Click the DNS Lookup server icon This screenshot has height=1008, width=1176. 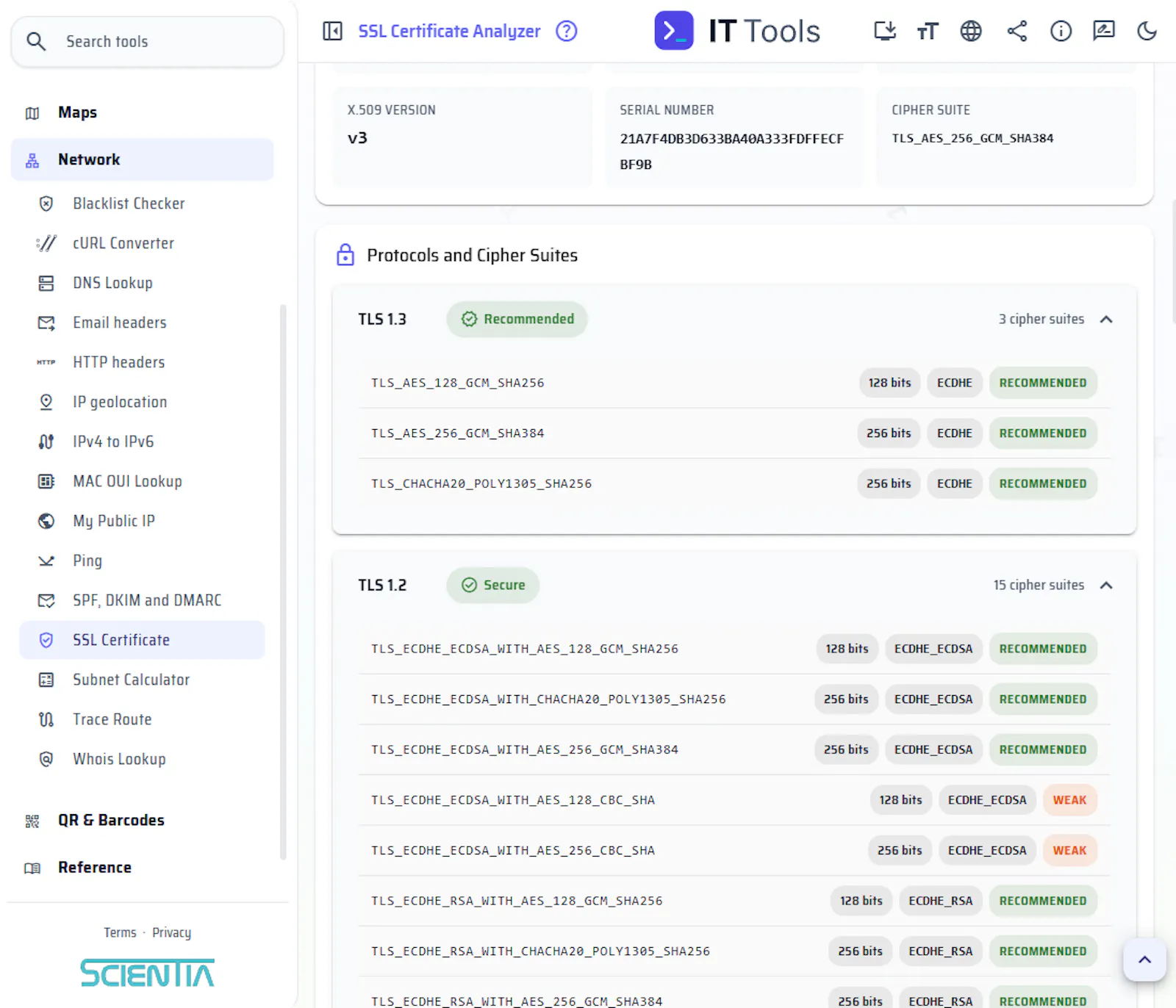pyautogui.click(x=46, y=283)
